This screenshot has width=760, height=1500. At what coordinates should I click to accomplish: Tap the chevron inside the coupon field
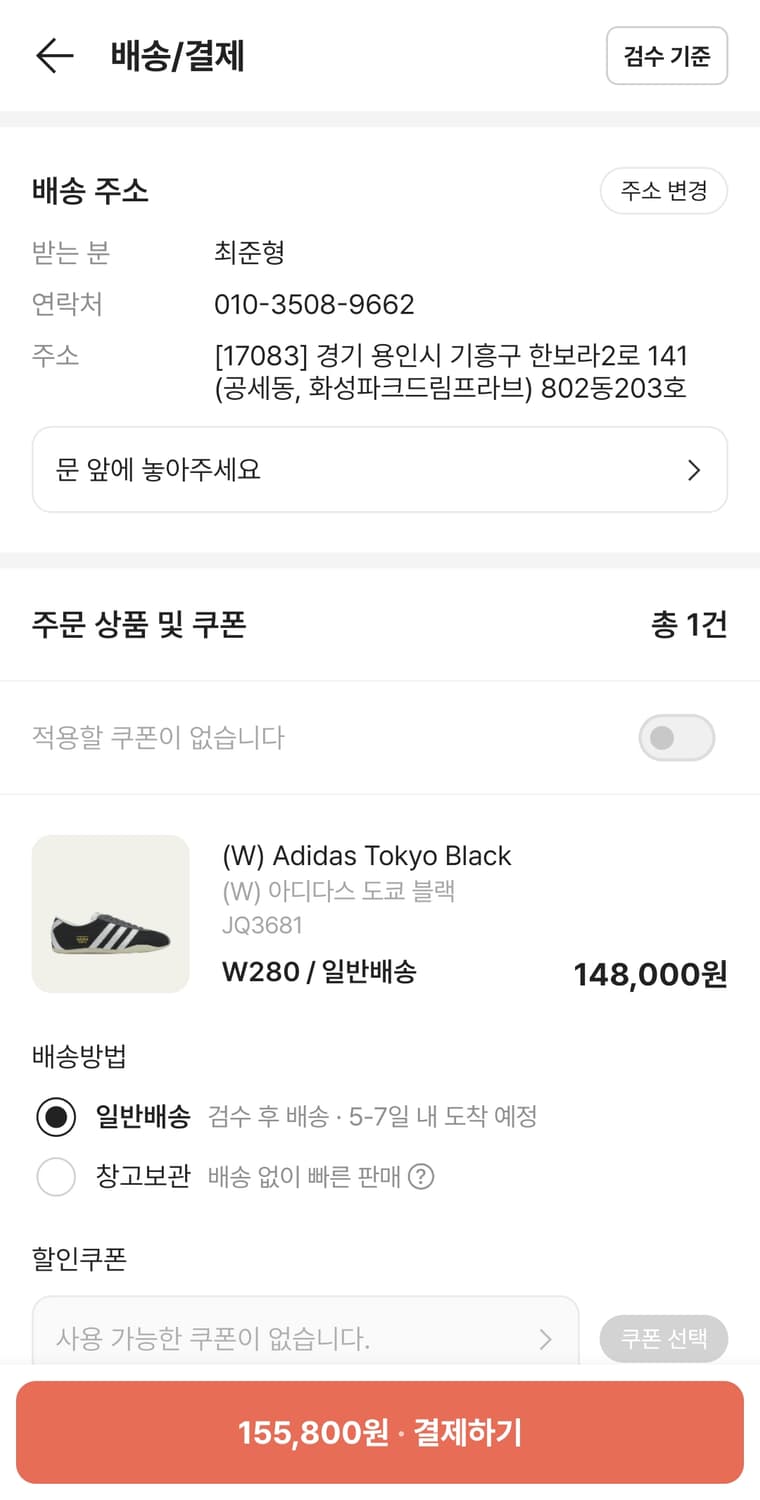point(545,1339)
